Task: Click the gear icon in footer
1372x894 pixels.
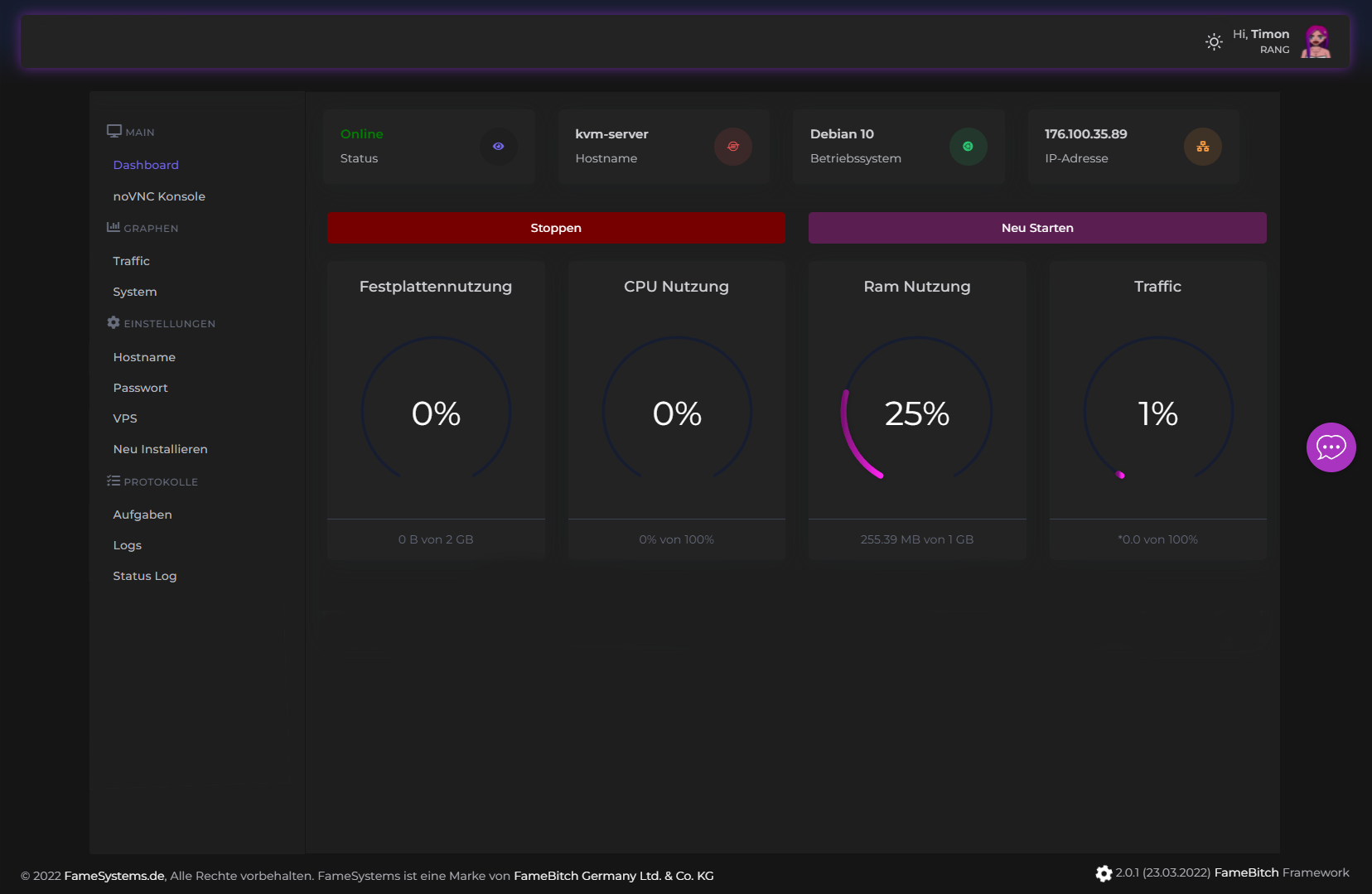Action: coord(1104,873)
